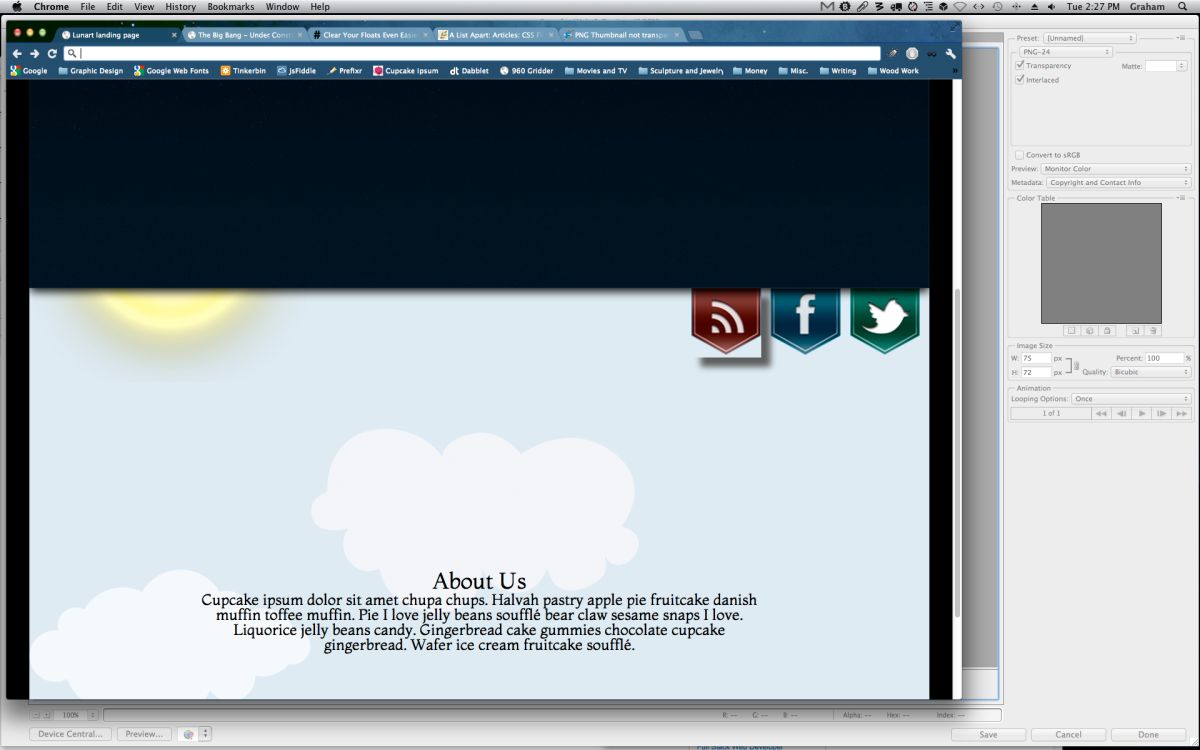Click the grey Color Table swatch area

pyautogui.click(x=1101, y=263)
